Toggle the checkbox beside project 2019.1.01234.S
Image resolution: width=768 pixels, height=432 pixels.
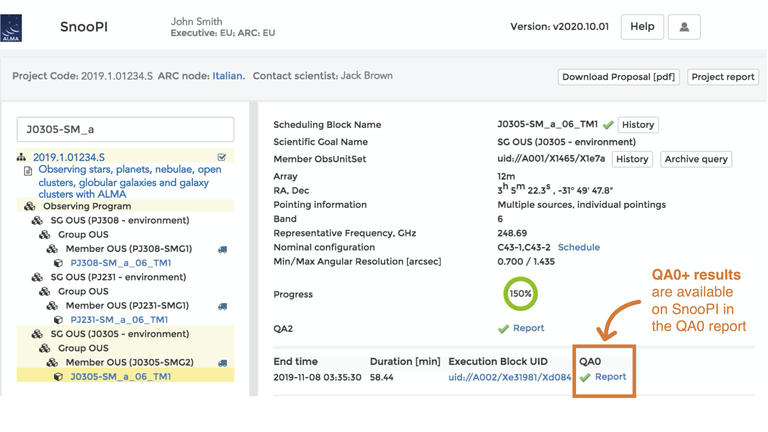coord(222,157)
